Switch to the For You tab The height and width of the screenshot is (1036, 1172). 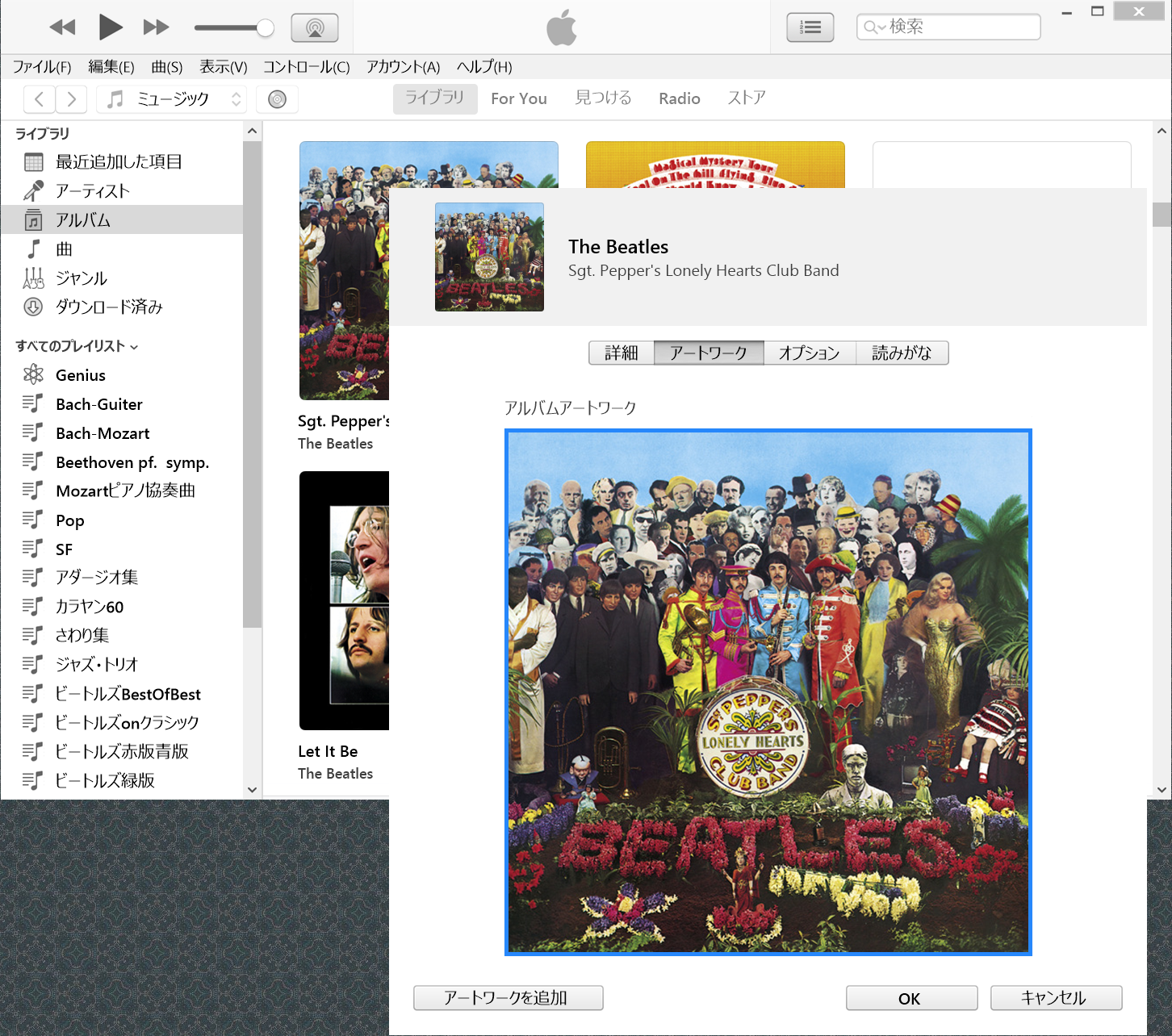click(519, 98)
